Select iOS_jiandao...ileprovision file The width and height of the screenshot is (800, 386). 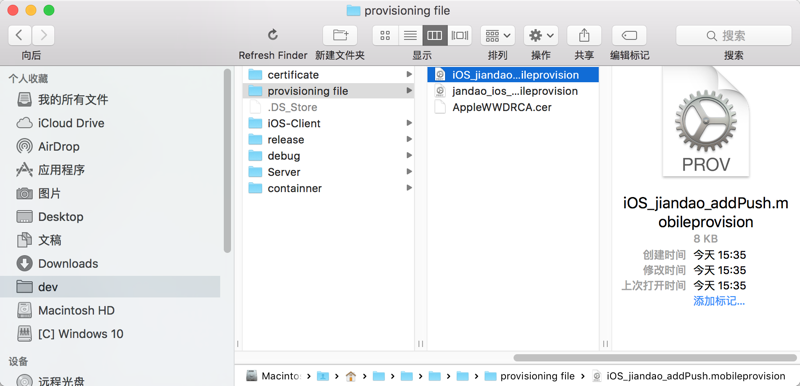(x=513, y=75)
